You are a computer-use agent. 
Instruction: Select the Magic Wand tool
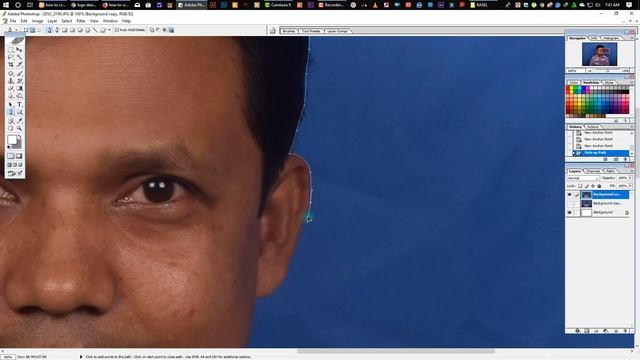20,57
